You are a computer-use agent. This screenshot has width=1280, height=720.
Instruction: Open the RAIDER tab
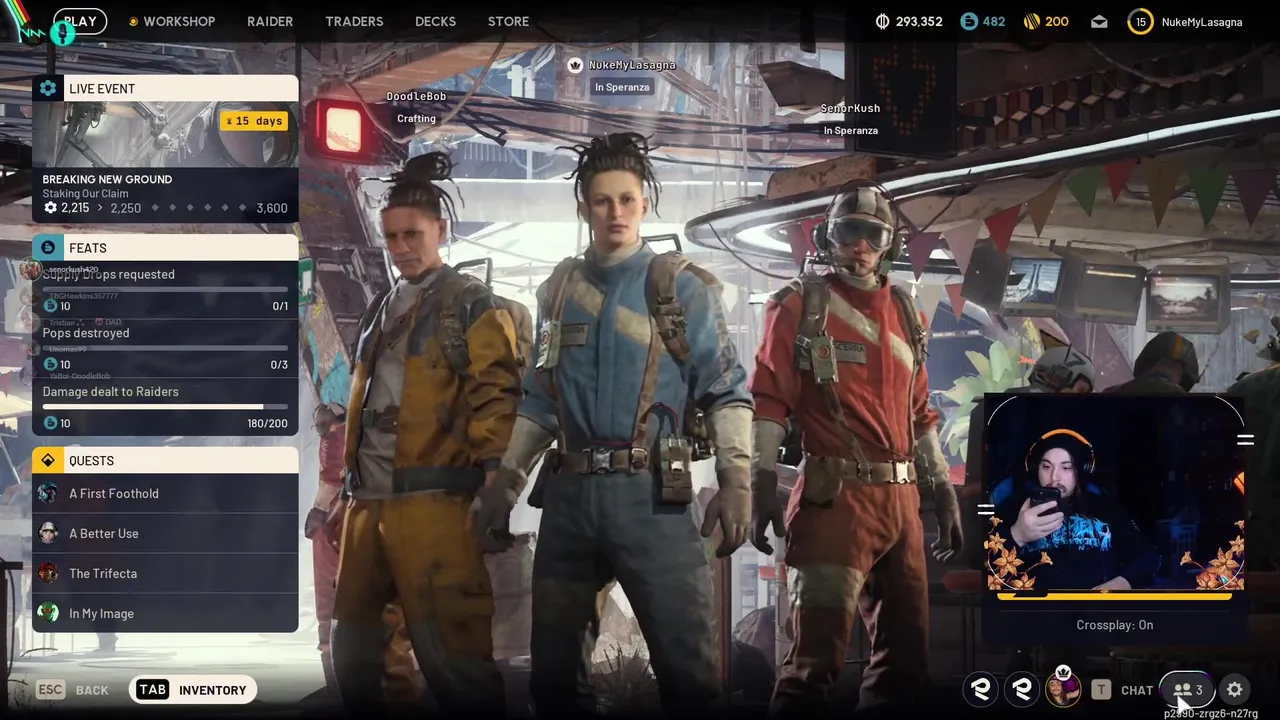click(x=270, y=21)
